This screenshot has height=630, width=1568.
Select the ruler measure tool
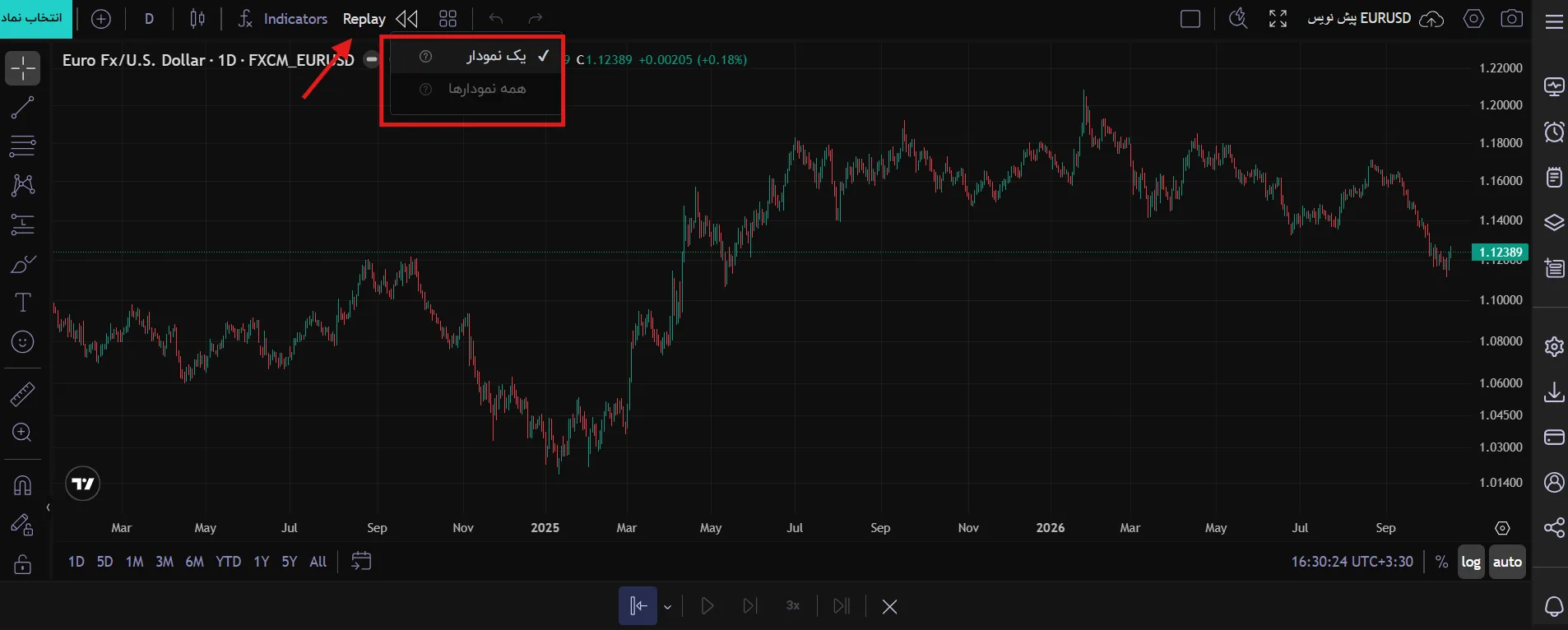click(x=23, y=394)
